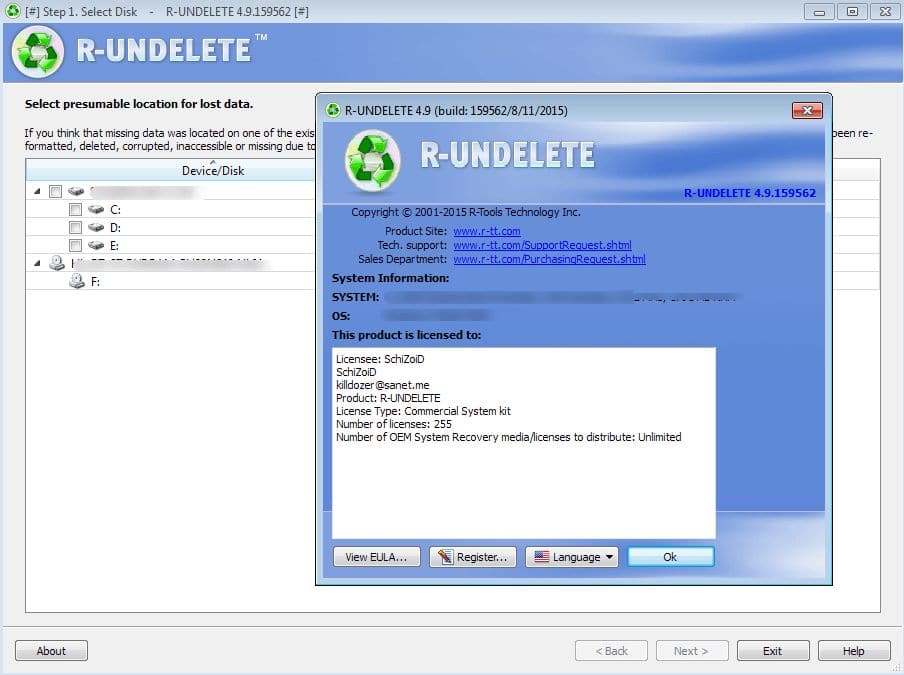Viewport: 904px width, 675px height.
Task: Select the E: label in the disk tree
Action: point(115,246)
